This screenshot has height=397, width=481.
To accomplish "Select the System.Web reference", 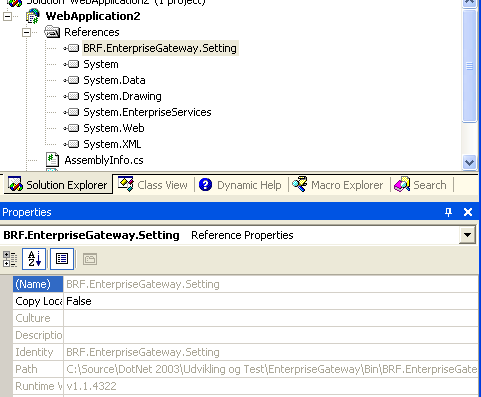I will coord(114,128).
